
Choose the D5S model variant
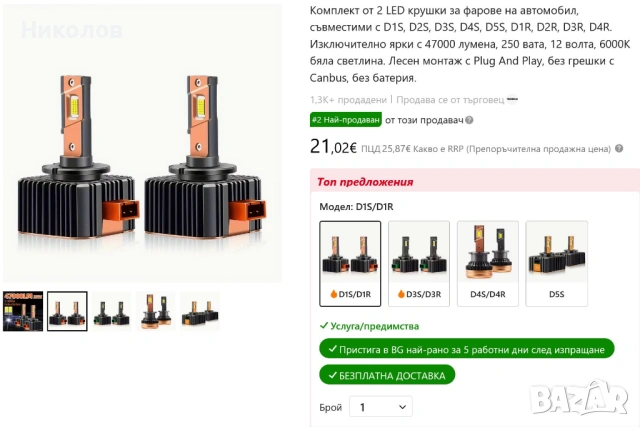point(557,264)
